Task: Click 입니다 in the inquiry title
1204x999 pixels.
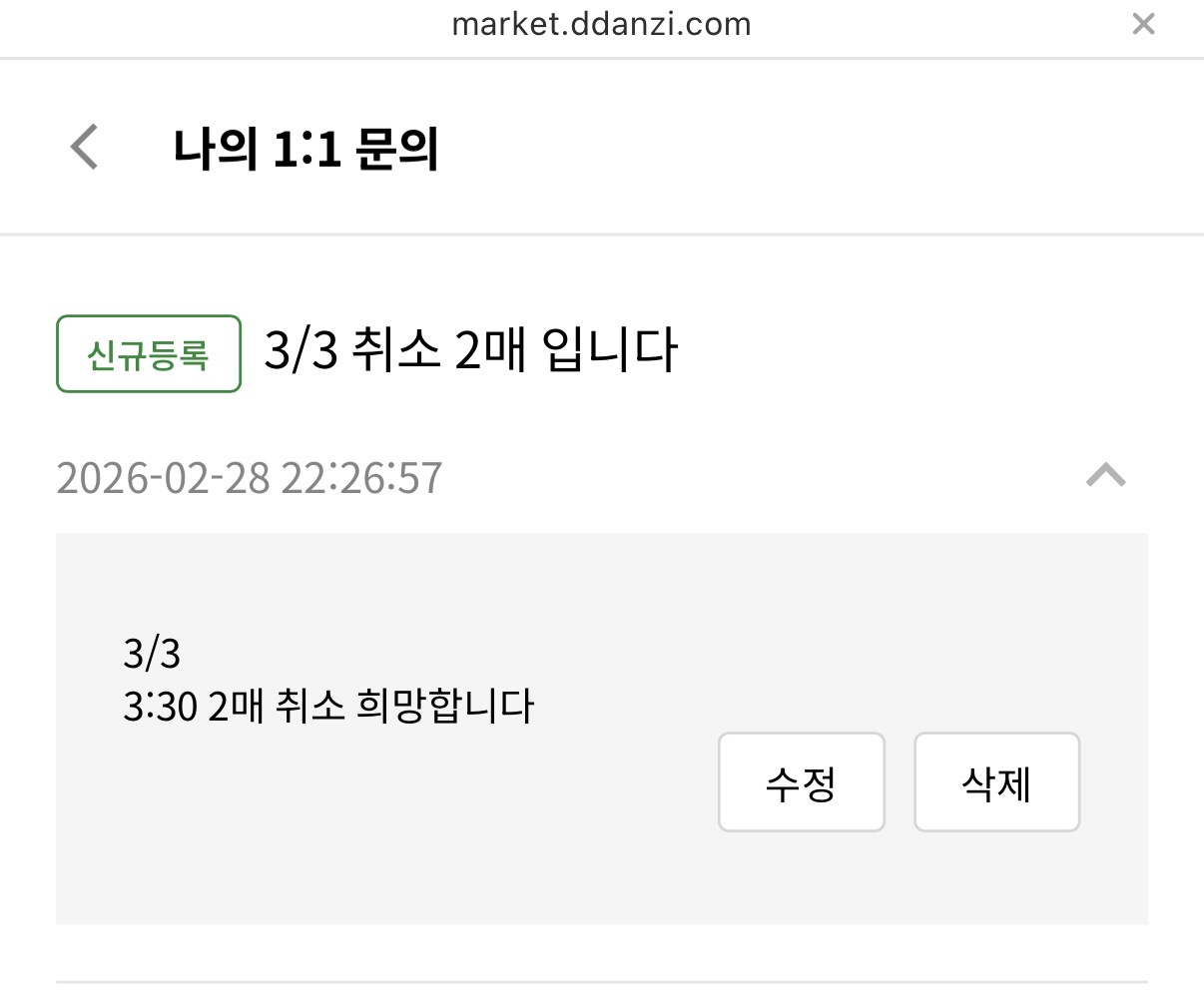Action: (610, 351)
